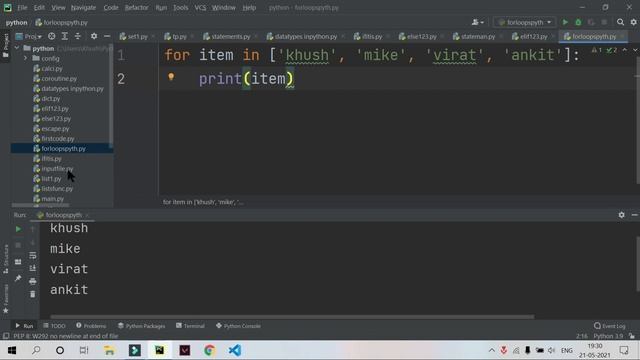Screen dimensions: 640x360
Task: Open Windows notification center
Action: (x=624, y=350)
